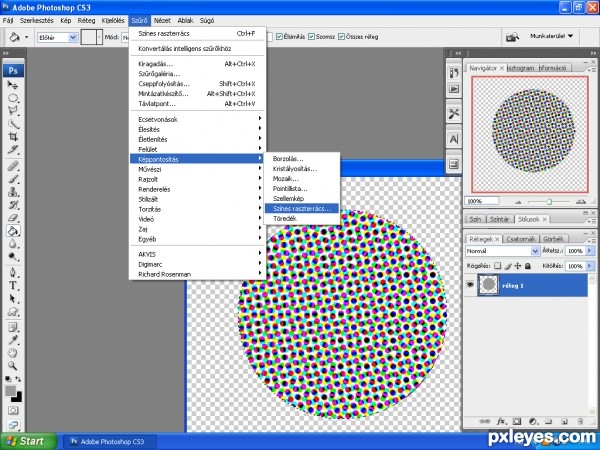600x450 pixels.
Task: Open the tool preset picker arrow
Action: [x=26, y=37]
